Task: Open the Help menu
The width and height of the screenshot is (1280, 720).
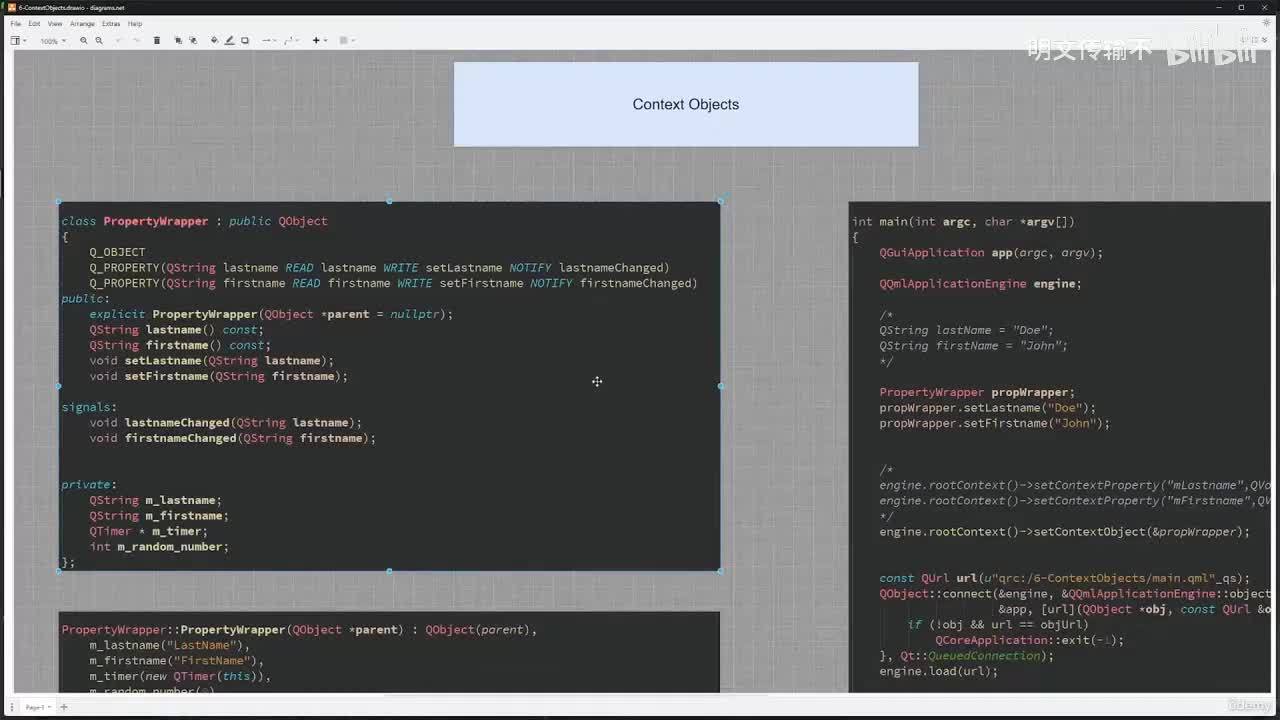Action: (135, 23)
